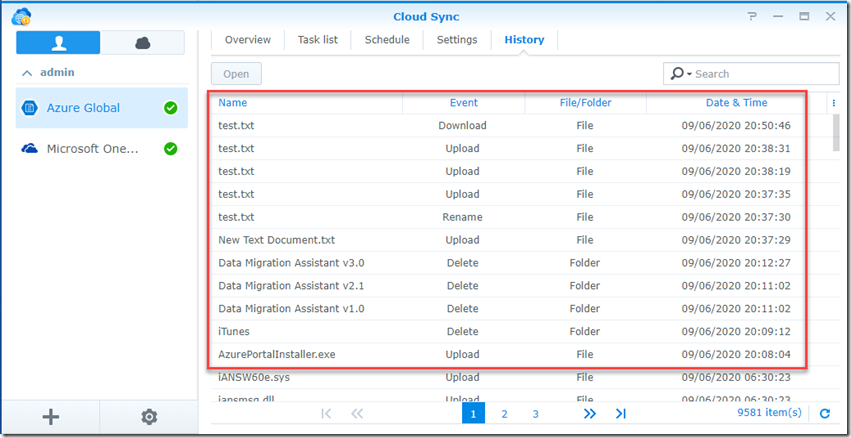
Task: Click the 09/06/2020 20:38:19 timestamp
Action: pyautogui.click(x=736, y=171)
